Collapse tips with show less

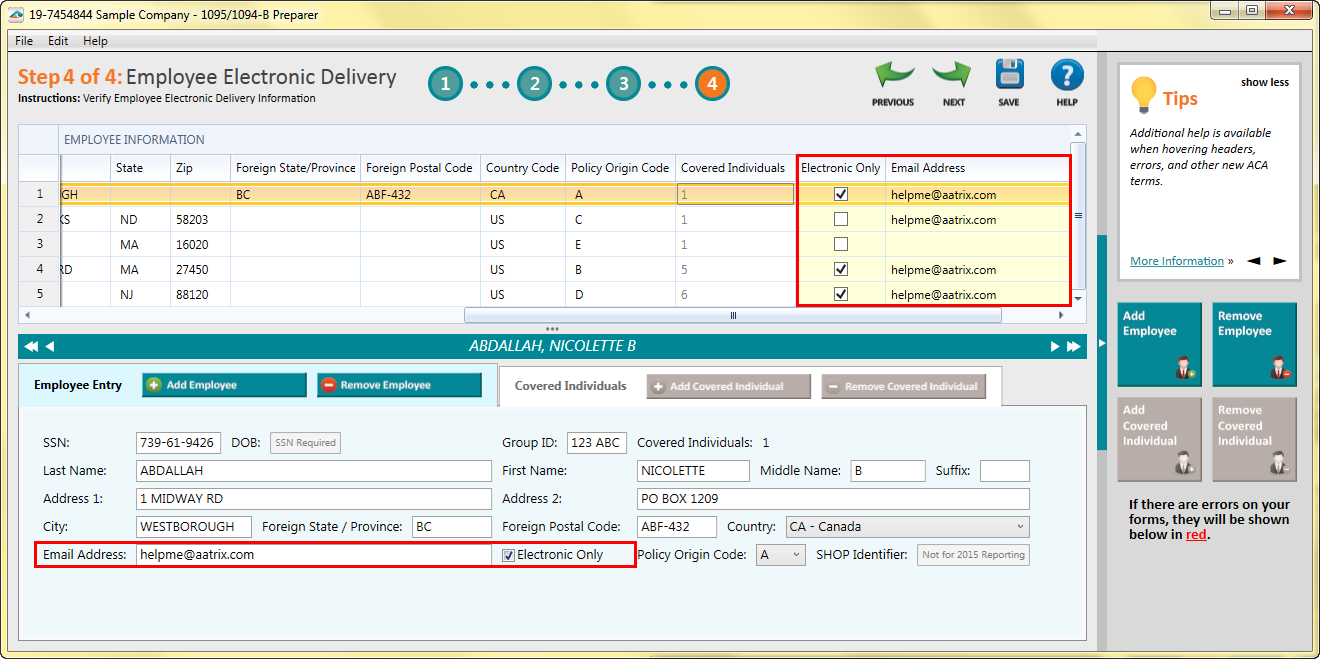pos(1264,83)
